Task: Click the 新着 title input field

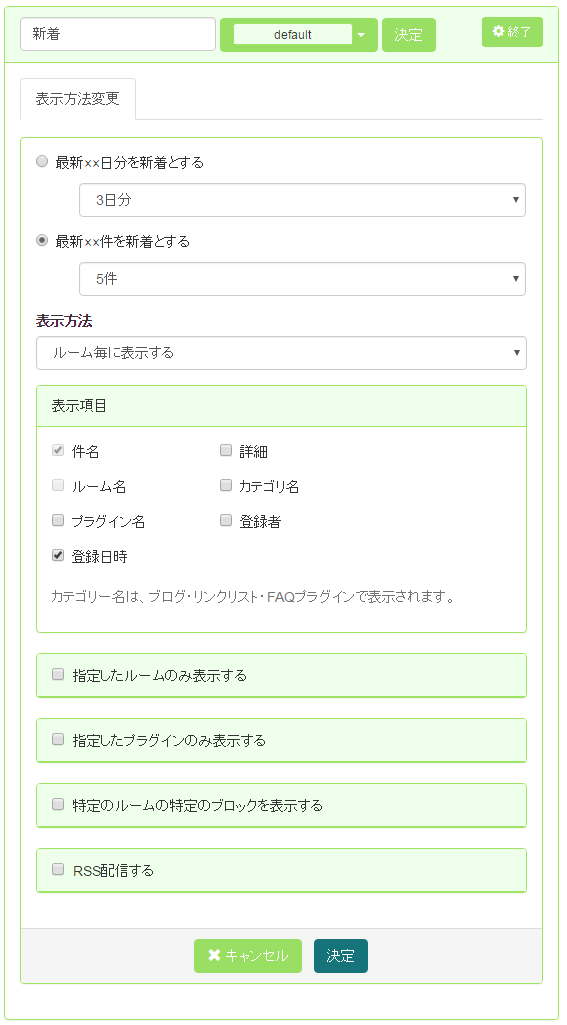Action: pos(118,34)
